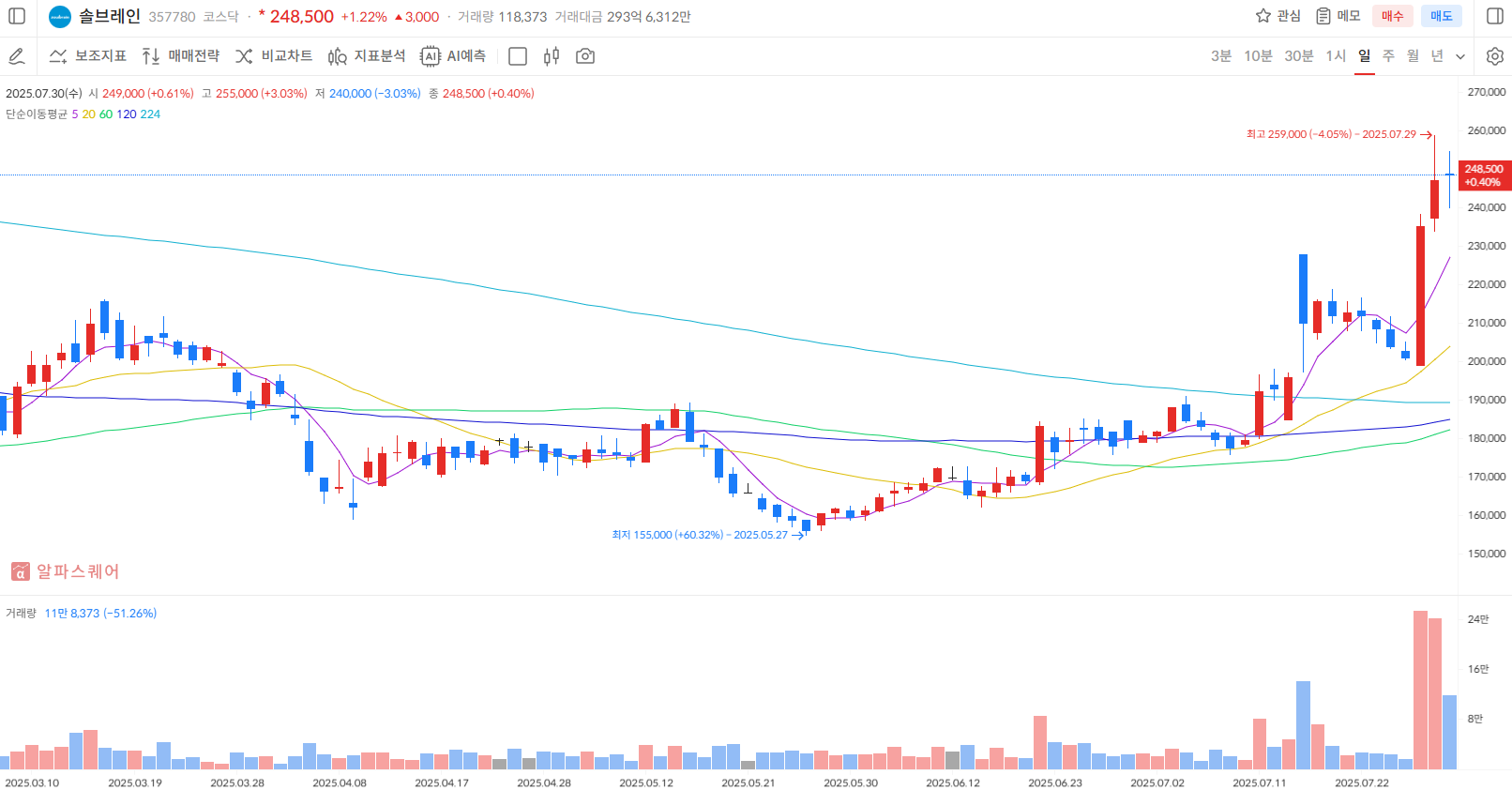Screen dimensions: 1512x790
Task: Select the 주 weekly interval
Action: (x=1388, y=56)
